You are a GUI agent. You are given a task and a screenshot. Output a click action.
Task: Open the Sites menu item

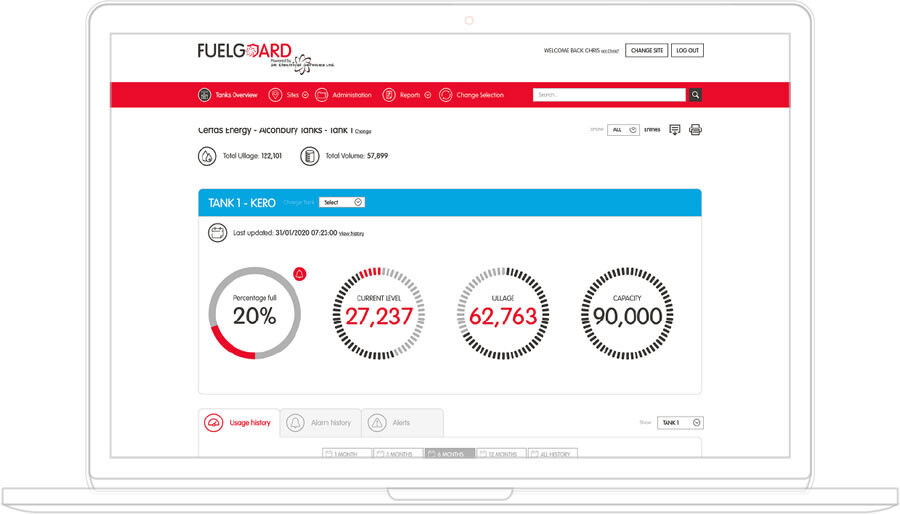[x=293, y=95]
